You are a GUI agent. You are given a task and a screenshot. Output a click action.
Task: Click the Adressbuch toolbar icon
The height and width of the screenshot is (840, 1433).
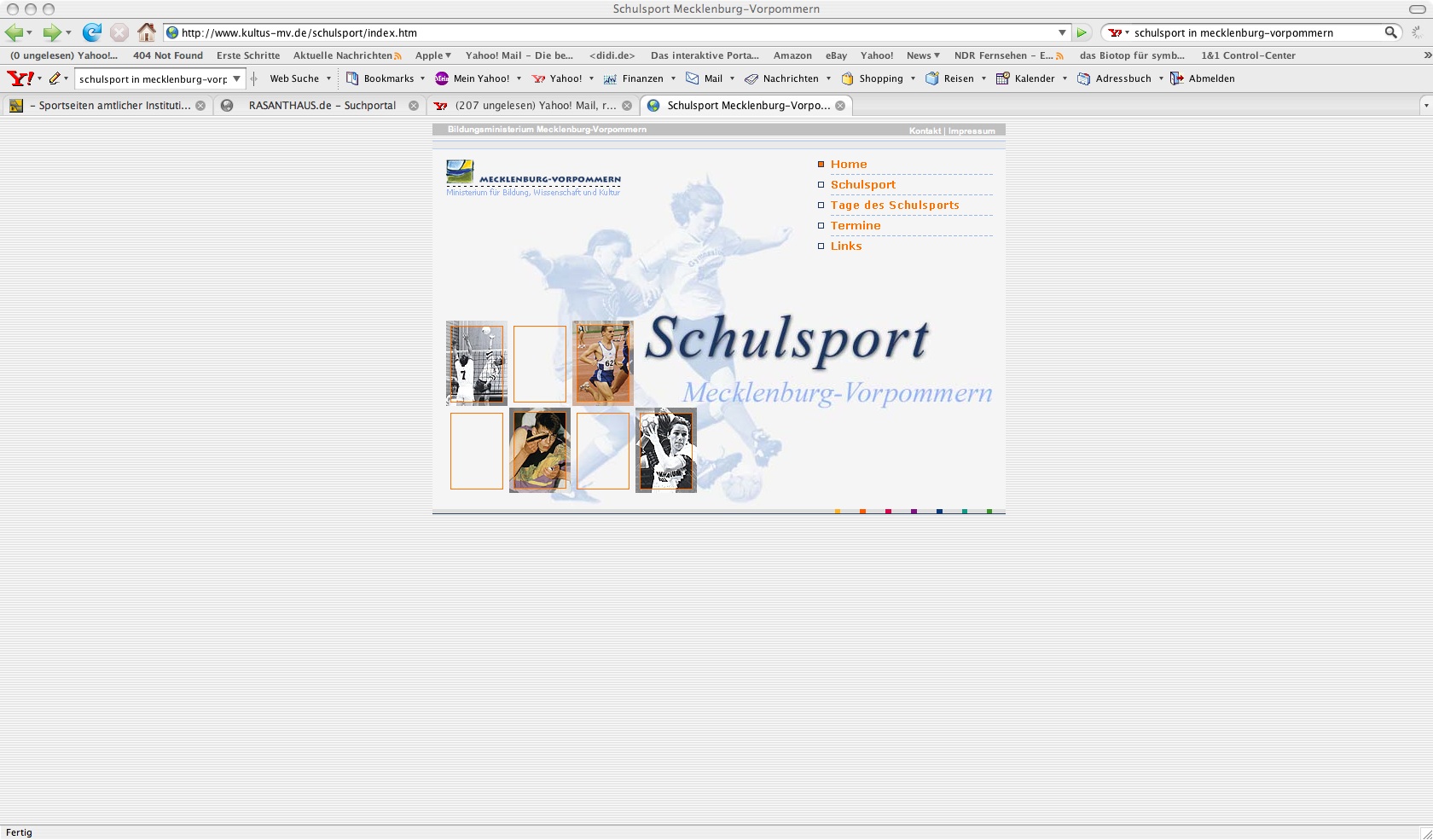tap(1084, 78)
